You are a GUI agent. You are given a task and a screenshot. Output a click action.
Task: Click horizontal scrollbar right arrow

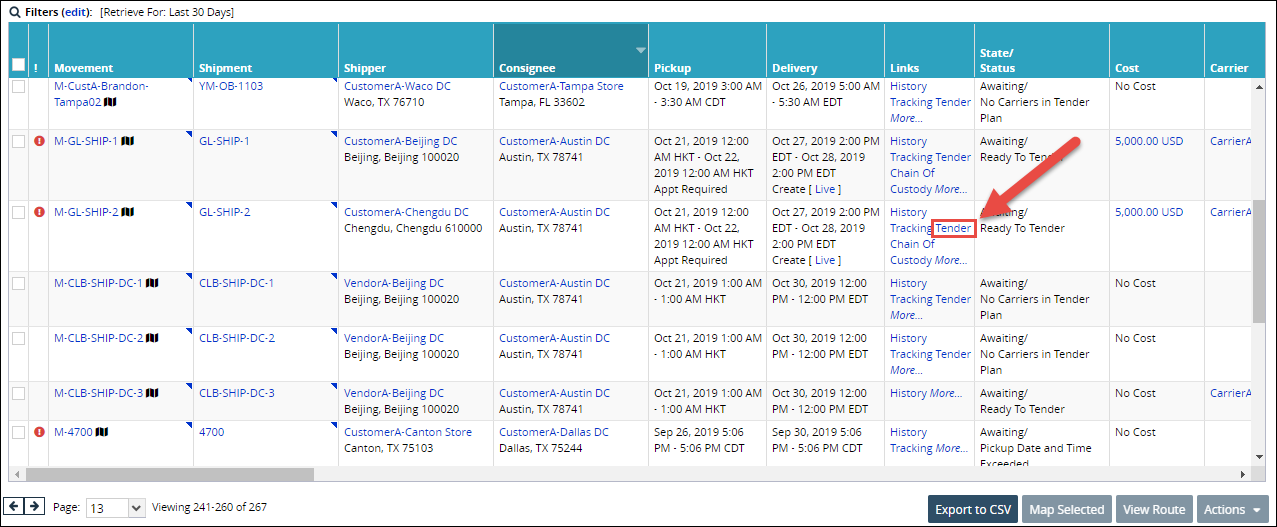1244,474
